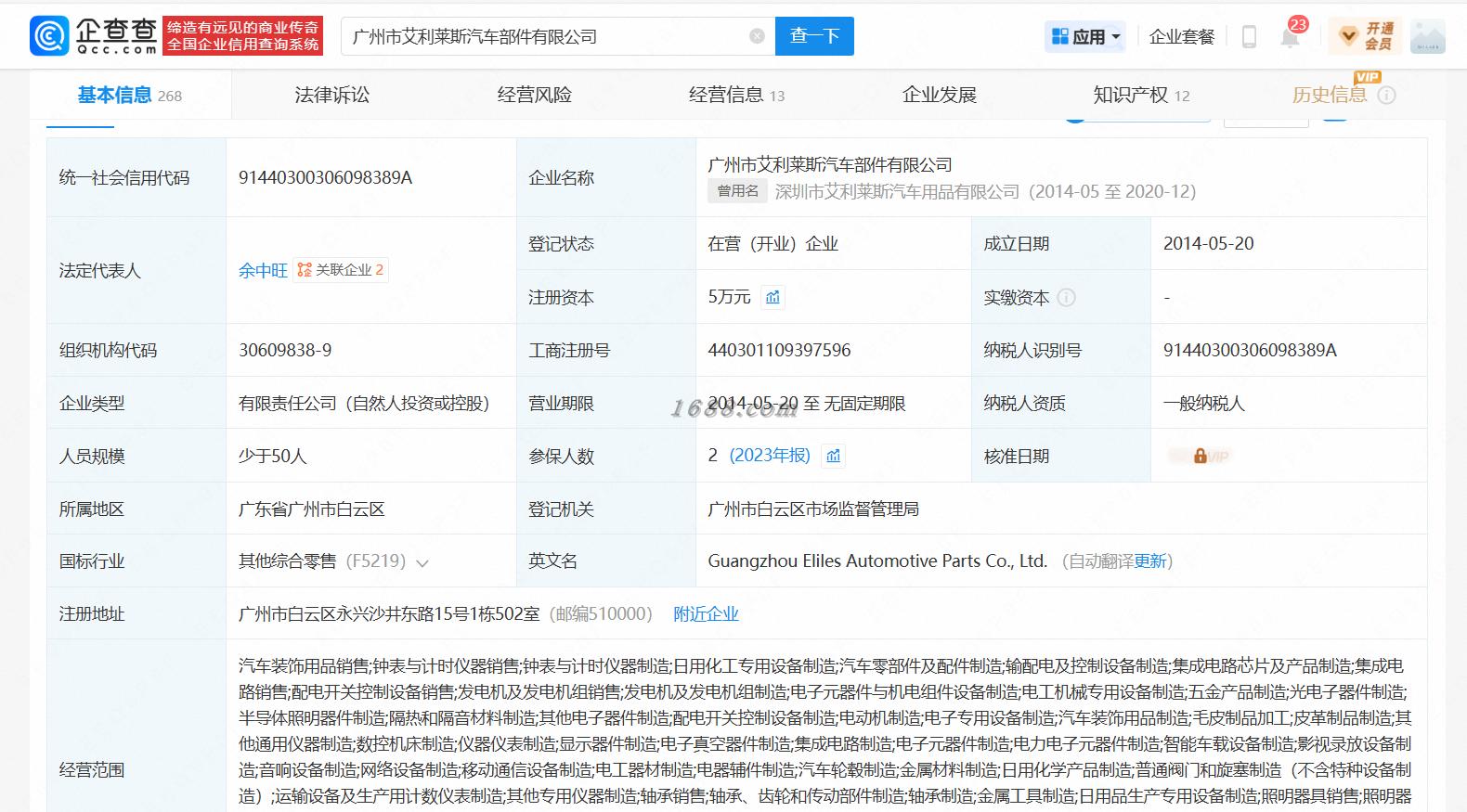Switch to the 基本信息 tab
This screenshot has height=812, width=1467.
tap(129, 95)
